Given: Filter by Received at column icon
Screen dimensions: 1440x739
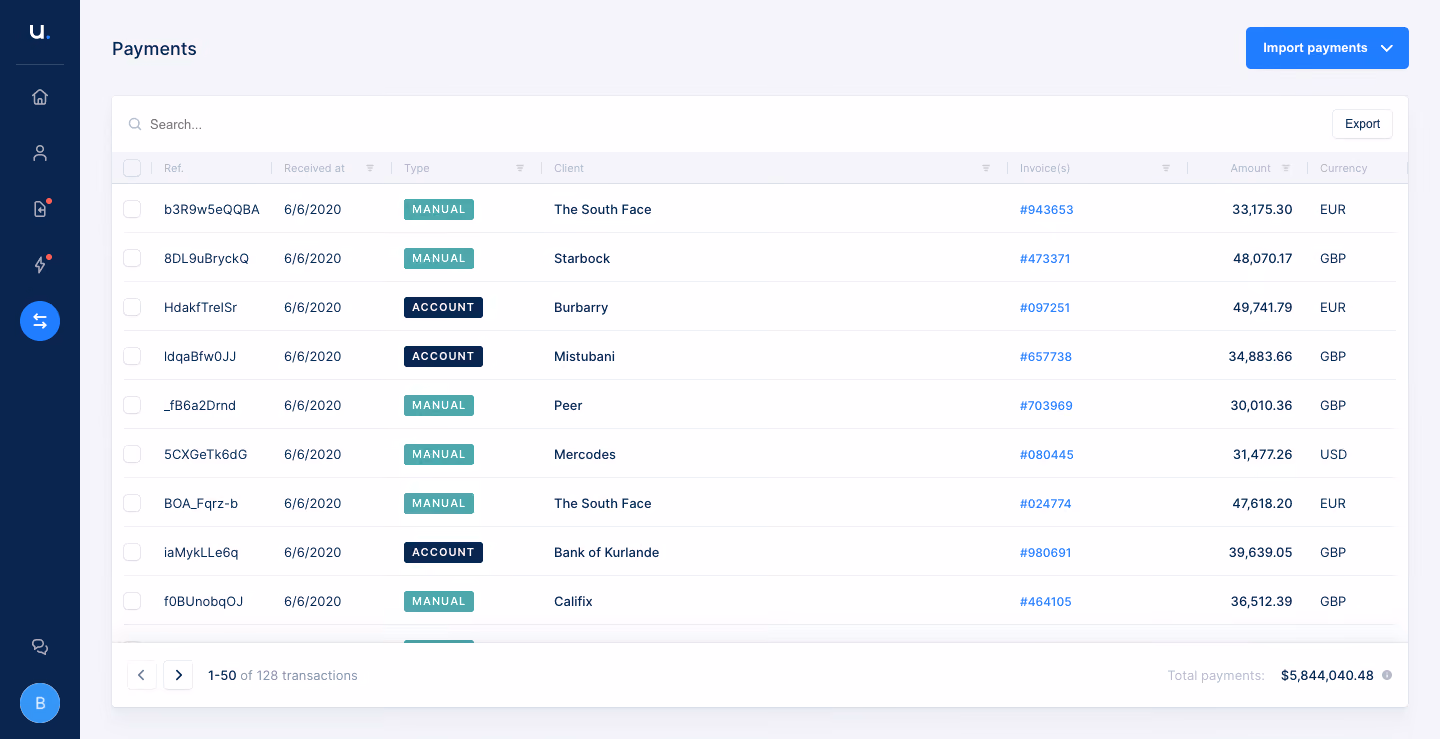Looking at the screenshot, I should tap(370, 168).
